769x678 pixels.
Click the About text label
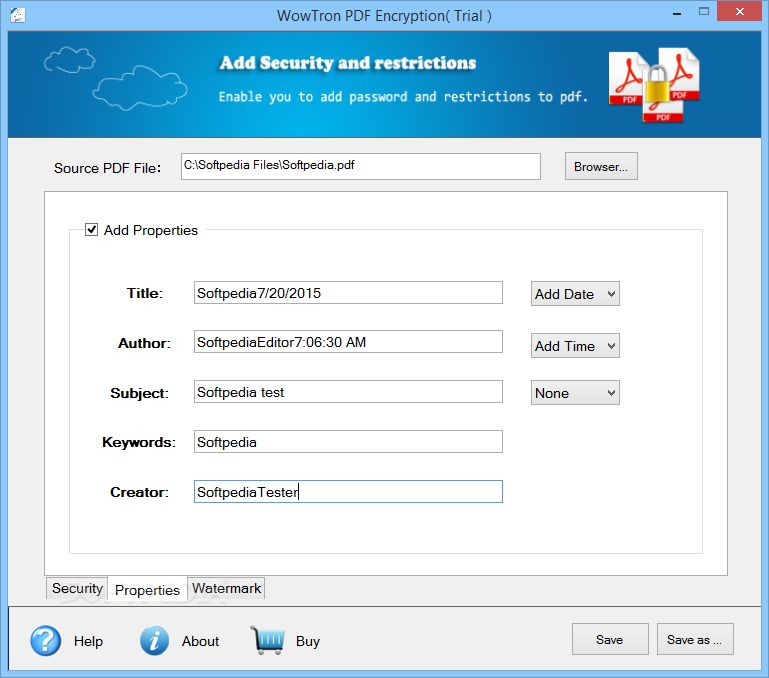tap(201, 641)
